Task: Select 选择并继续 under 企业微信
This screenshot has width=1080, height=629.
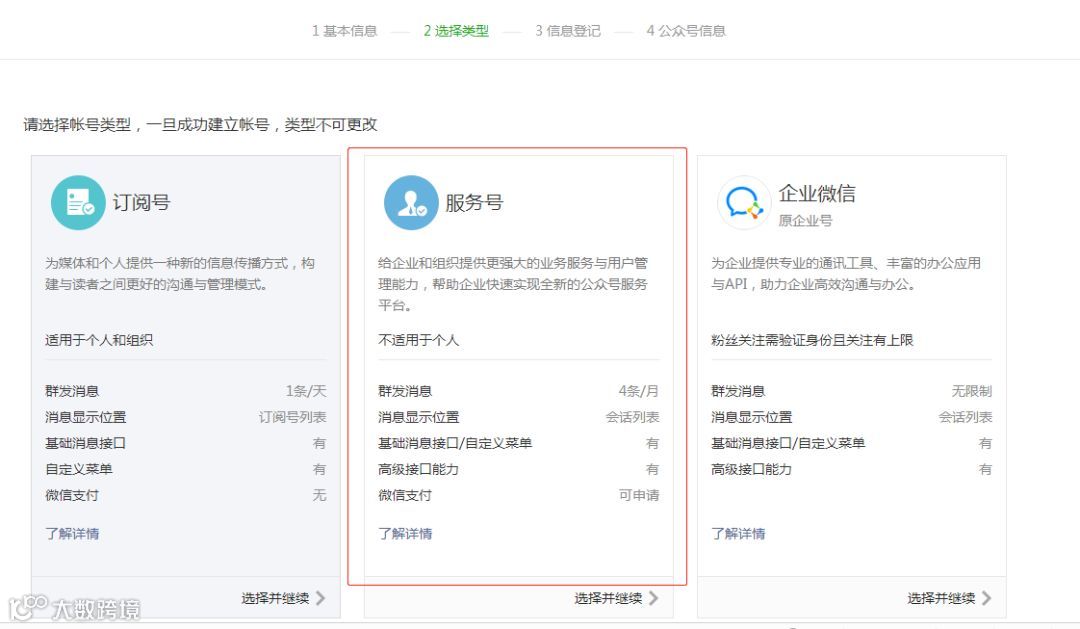Action: pyautogui.click(x=941, y=598)
